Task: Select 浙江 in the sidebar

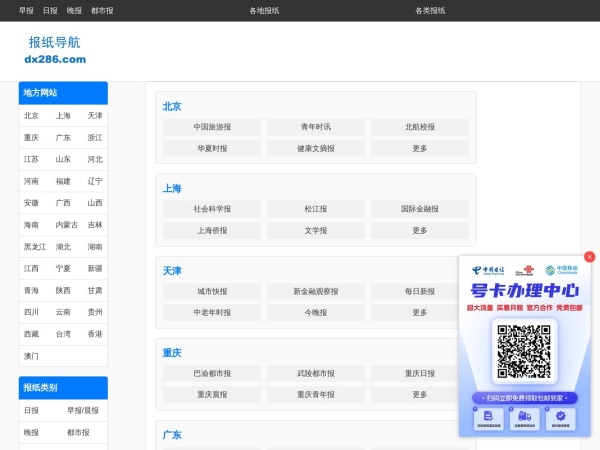Action: 95,137
